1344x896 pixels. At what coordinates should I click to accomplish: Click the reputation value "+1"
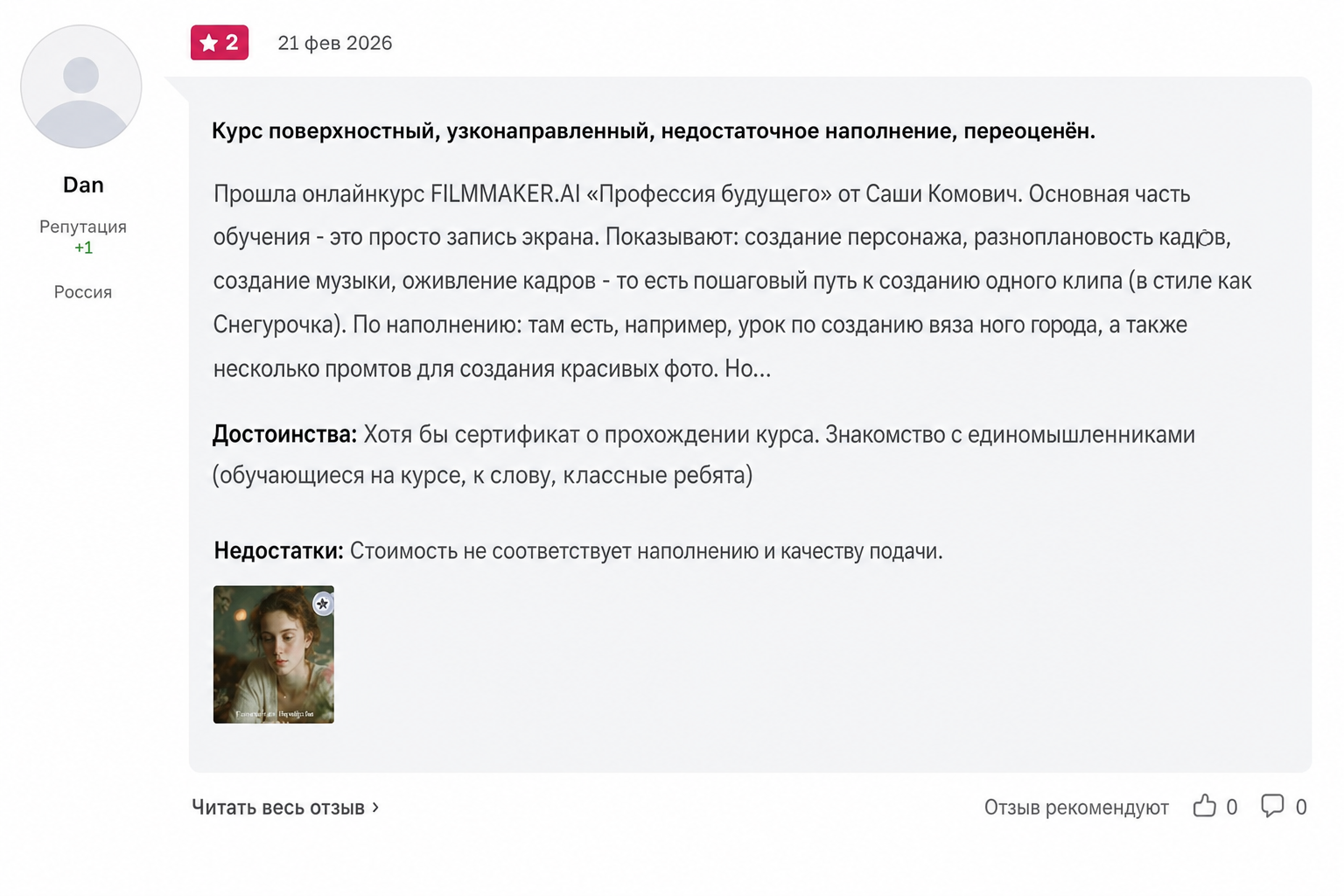point(83,248)
